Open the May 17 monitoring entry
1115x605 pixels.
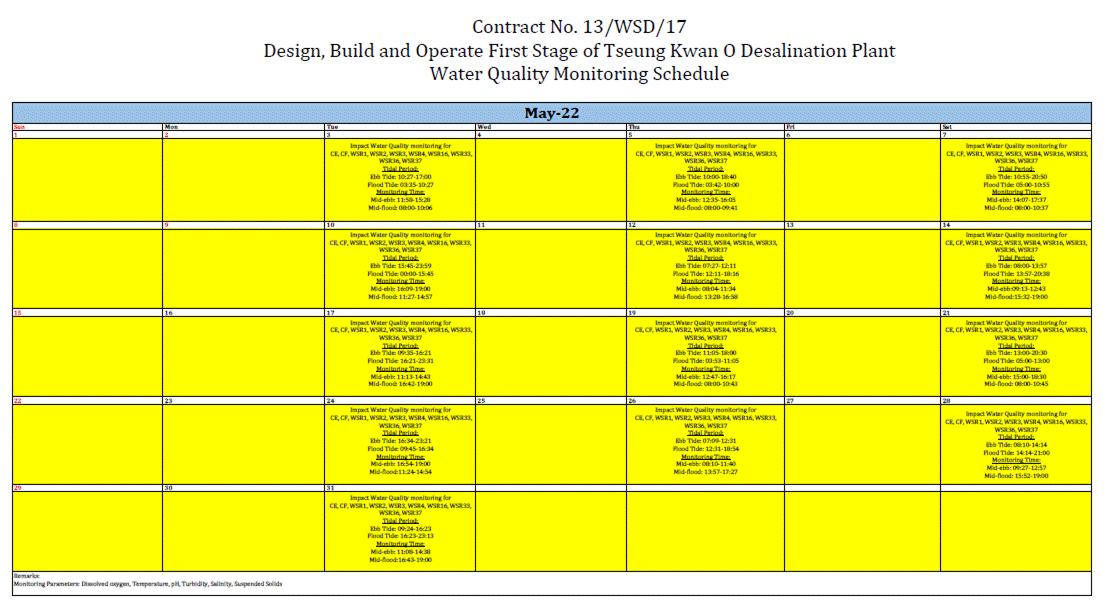(x=400, y=354)
